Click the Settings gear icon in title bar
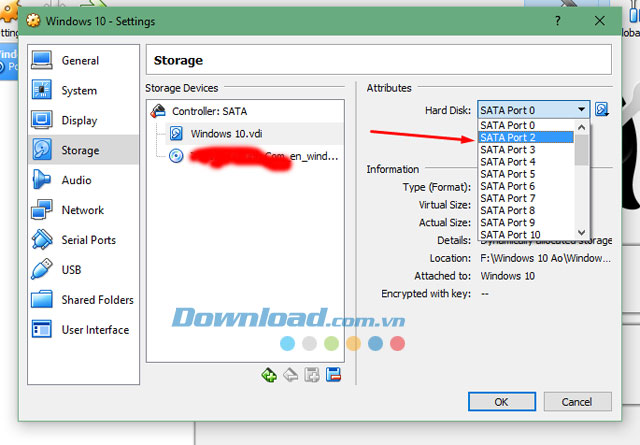The image size is (640, 445). click(33, 20)
